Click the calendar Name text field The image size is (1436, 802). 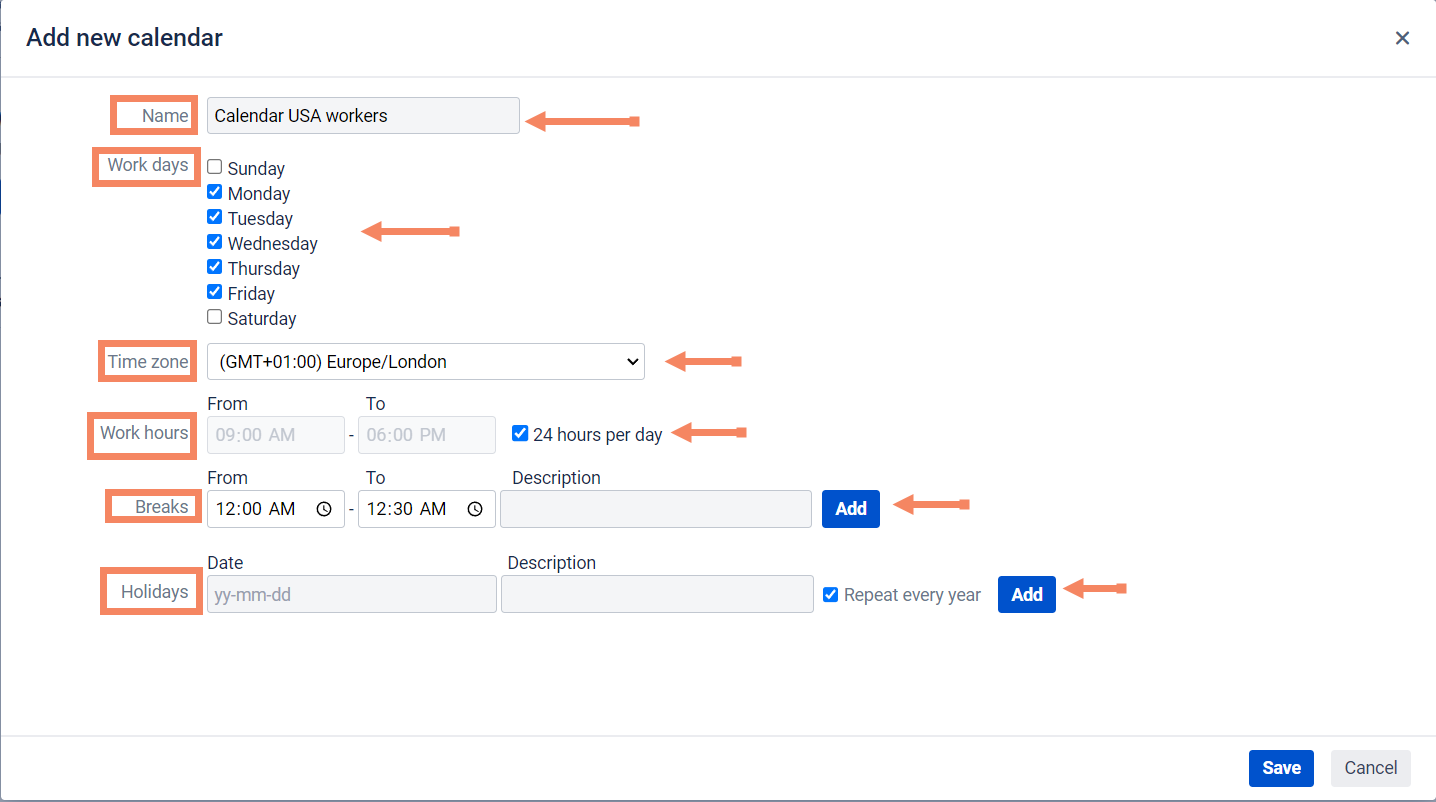363,116
